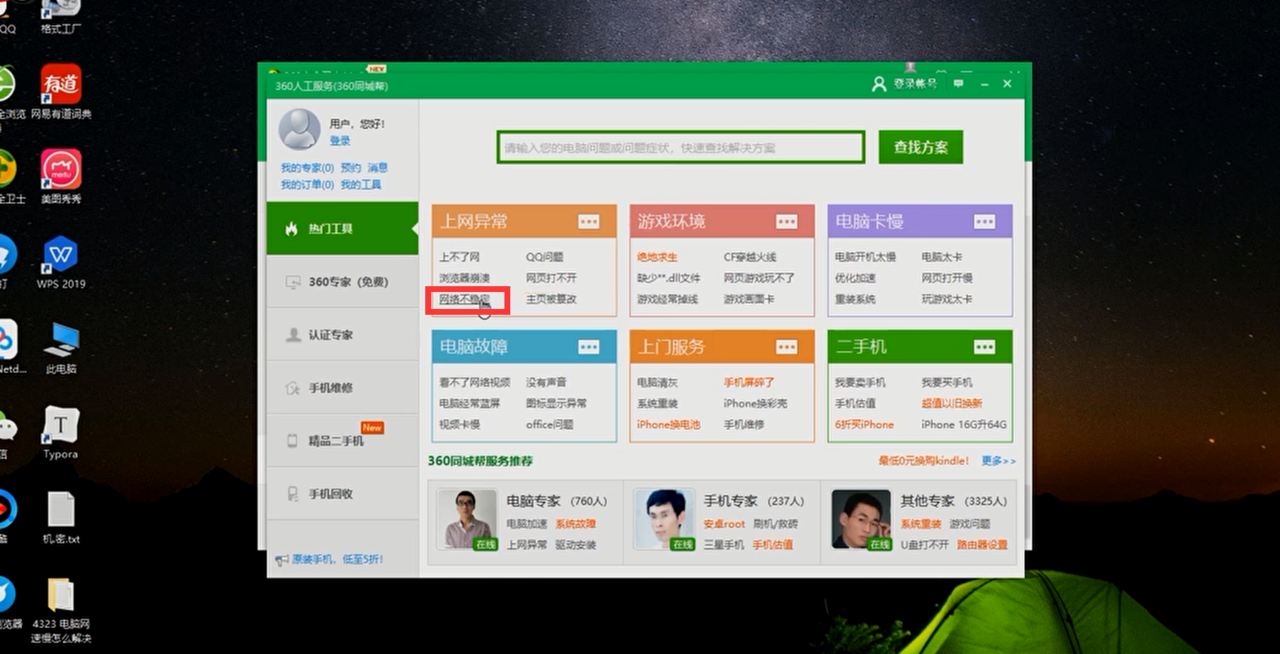The width and height of the screenshot is (1280, 654).
Task: Click the 手机专家 expert photo
Action: [x=664, y=519]
